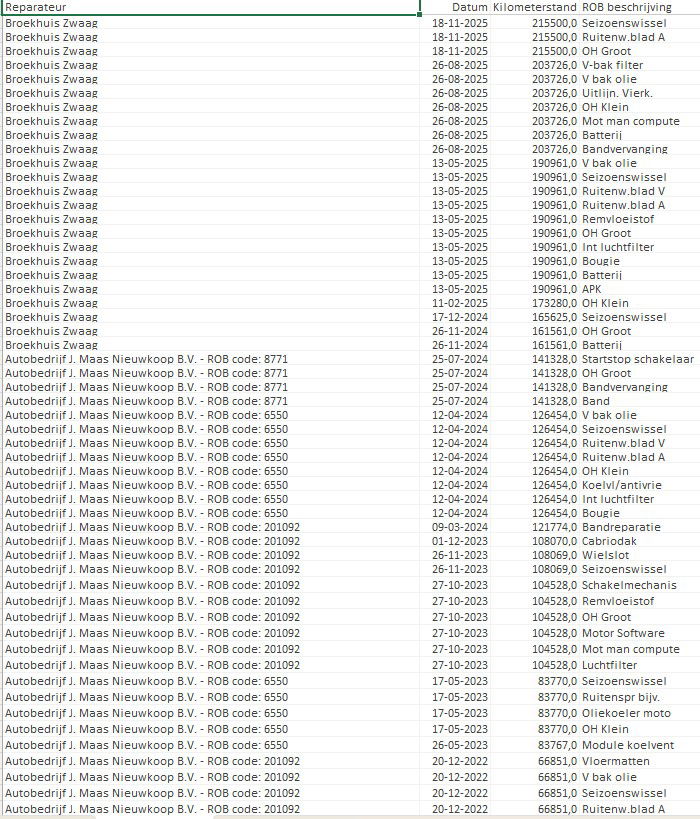Select the Module koelvent cell
Screen dimensions: 700x819
pyautogui.click(x=639, y=745)
